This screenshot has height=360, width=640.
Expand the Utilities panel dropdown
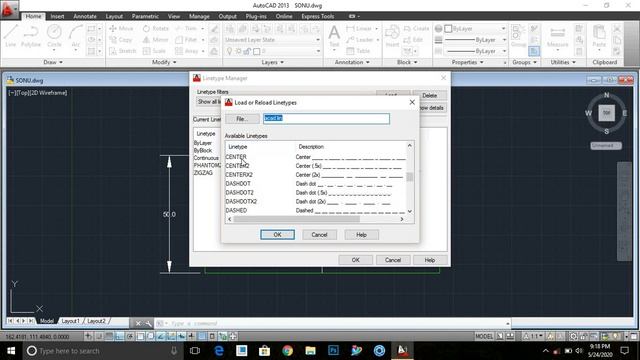[x=563, y=62]
